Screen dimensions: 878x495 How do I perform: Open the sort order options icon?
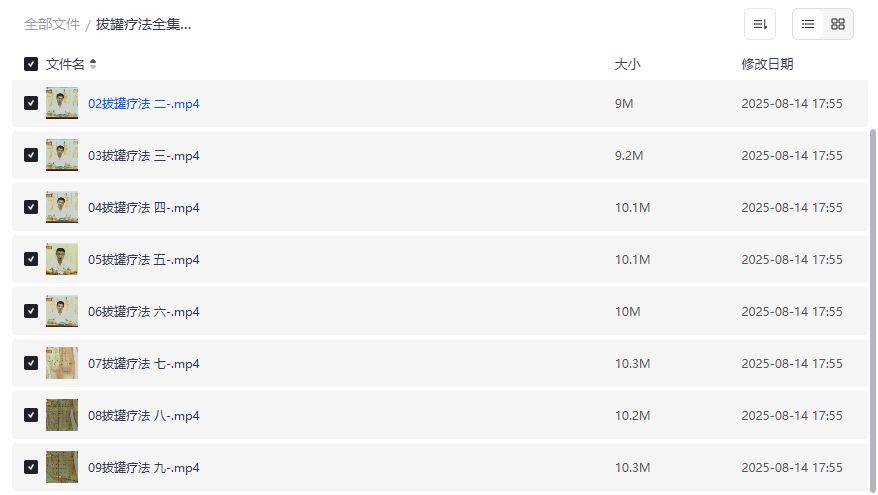(x=760, y=24)
